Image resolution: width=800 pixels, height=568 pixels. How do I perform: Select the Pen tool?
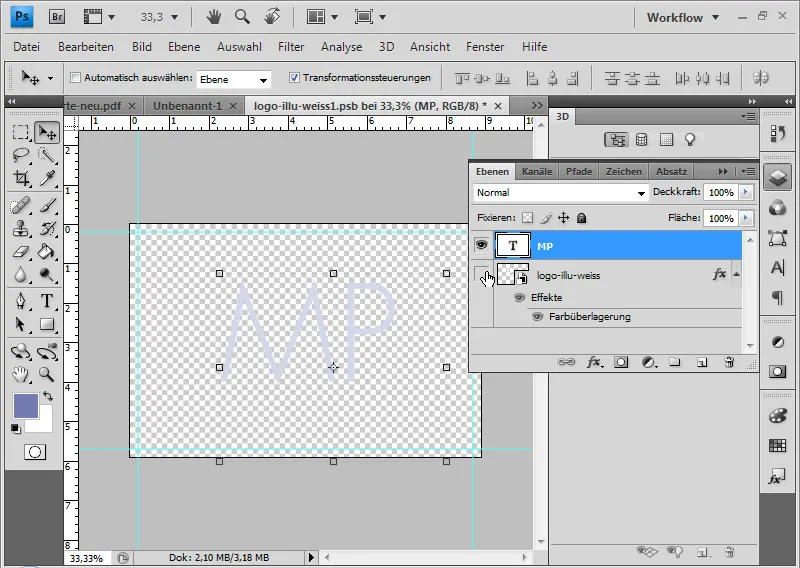click(x=20, y=301)
